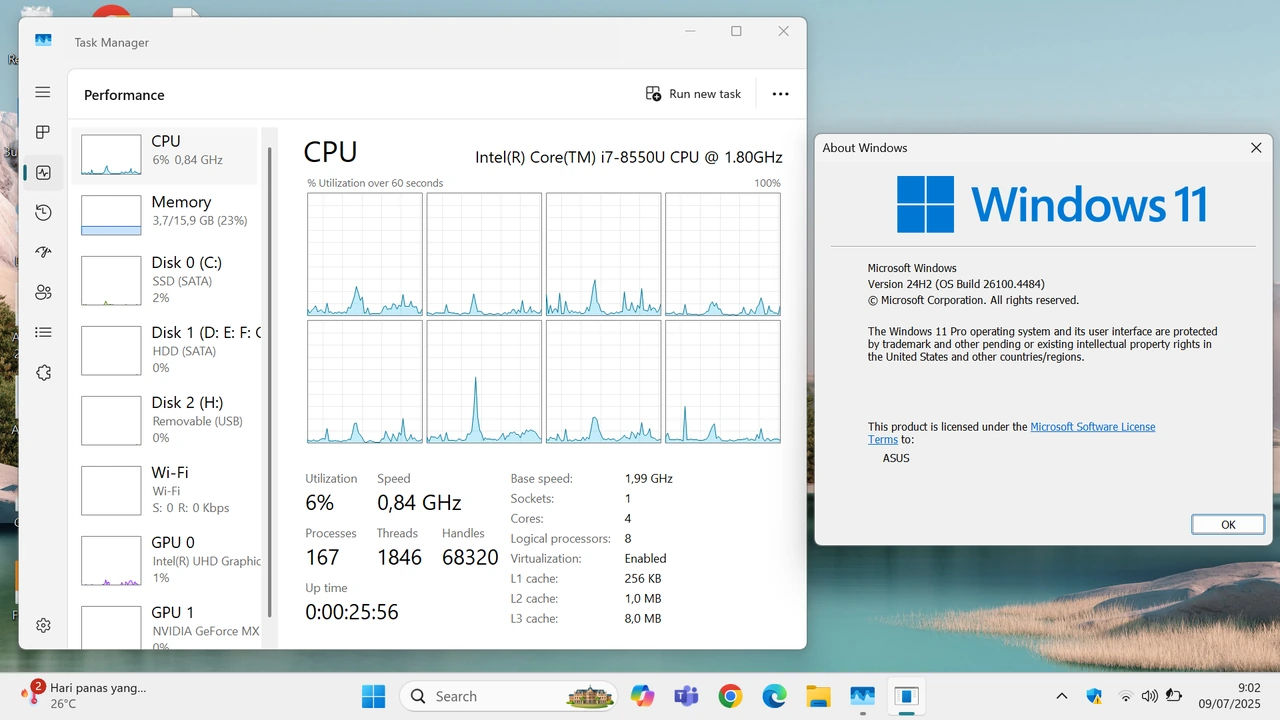Click About Windows winver taskbar icon
1280x720 pixels.
(x=906, y=696)
